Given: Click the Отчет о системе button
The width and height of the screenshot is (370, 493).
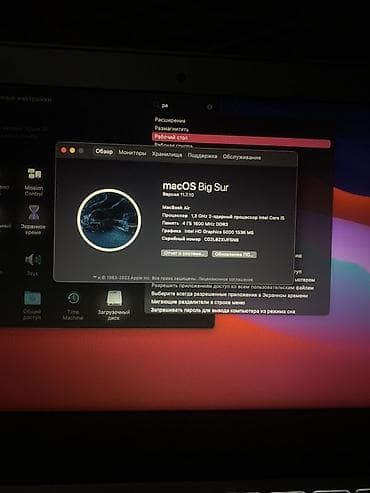Looking at the screenshot, I should 184,254.
